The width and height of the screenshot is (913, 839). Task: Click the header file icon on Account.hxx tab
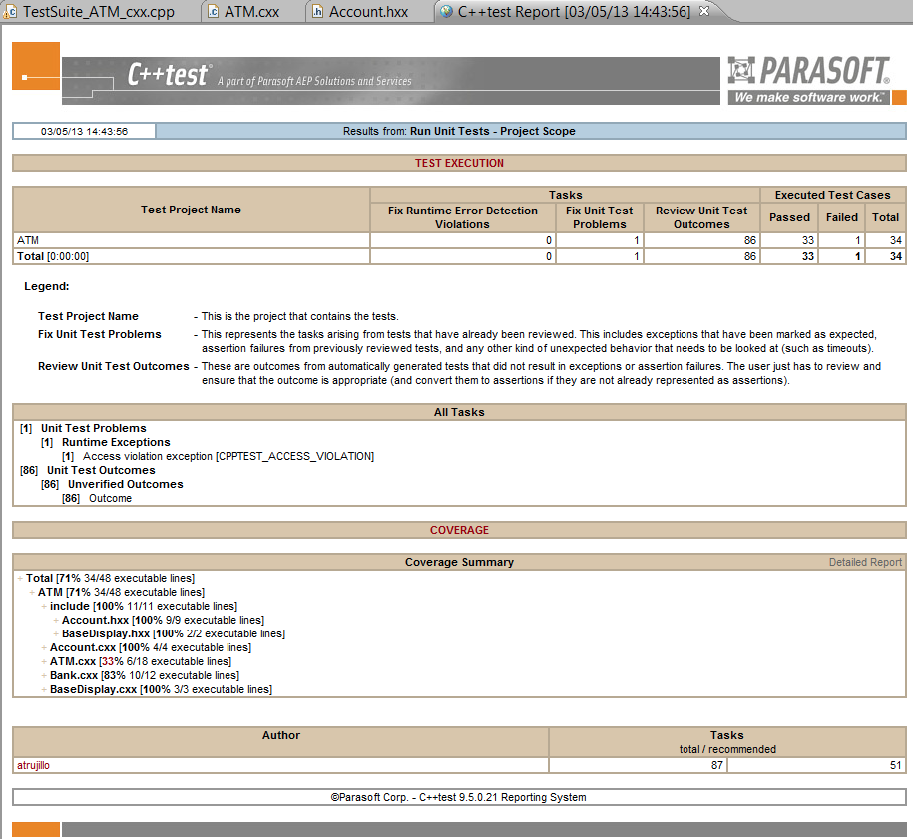(317, 12)
